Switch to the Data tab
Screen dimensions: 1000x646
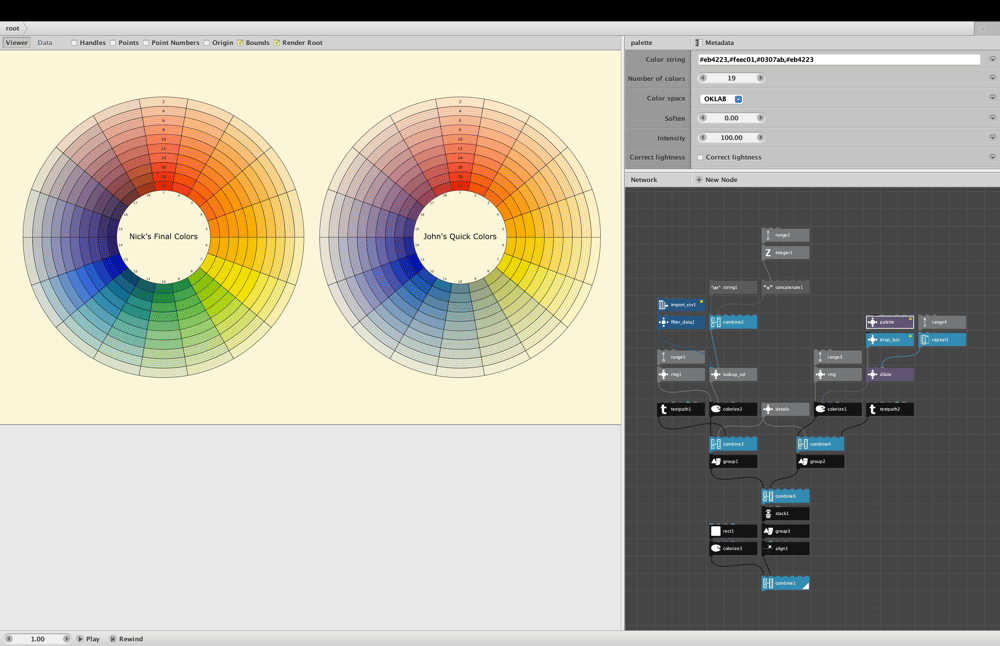coord(45,43)
